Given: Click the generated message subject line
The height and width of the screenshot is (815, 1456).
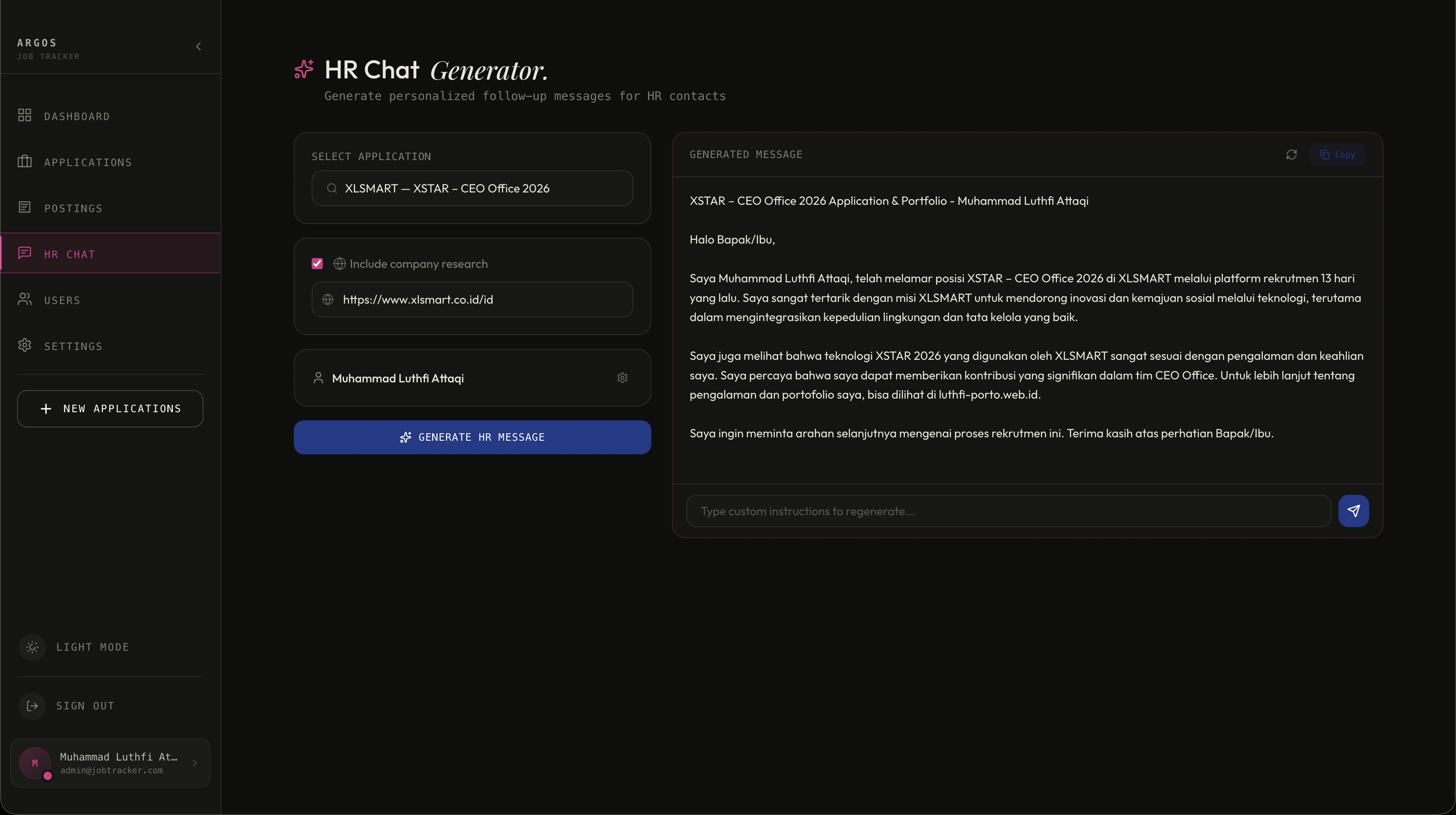Looking at the screenshot, I should pos(889,201).
